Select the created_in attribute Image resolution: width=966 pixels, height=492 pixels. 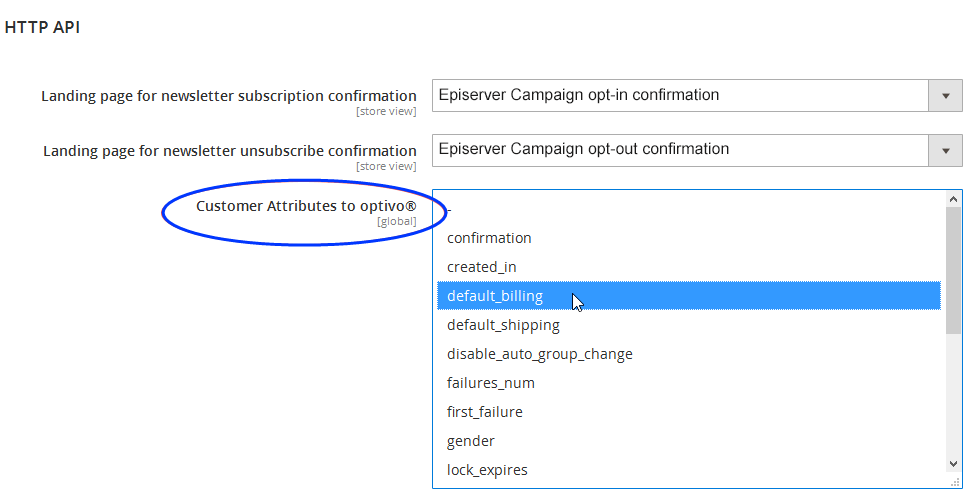tap(481, 267)
